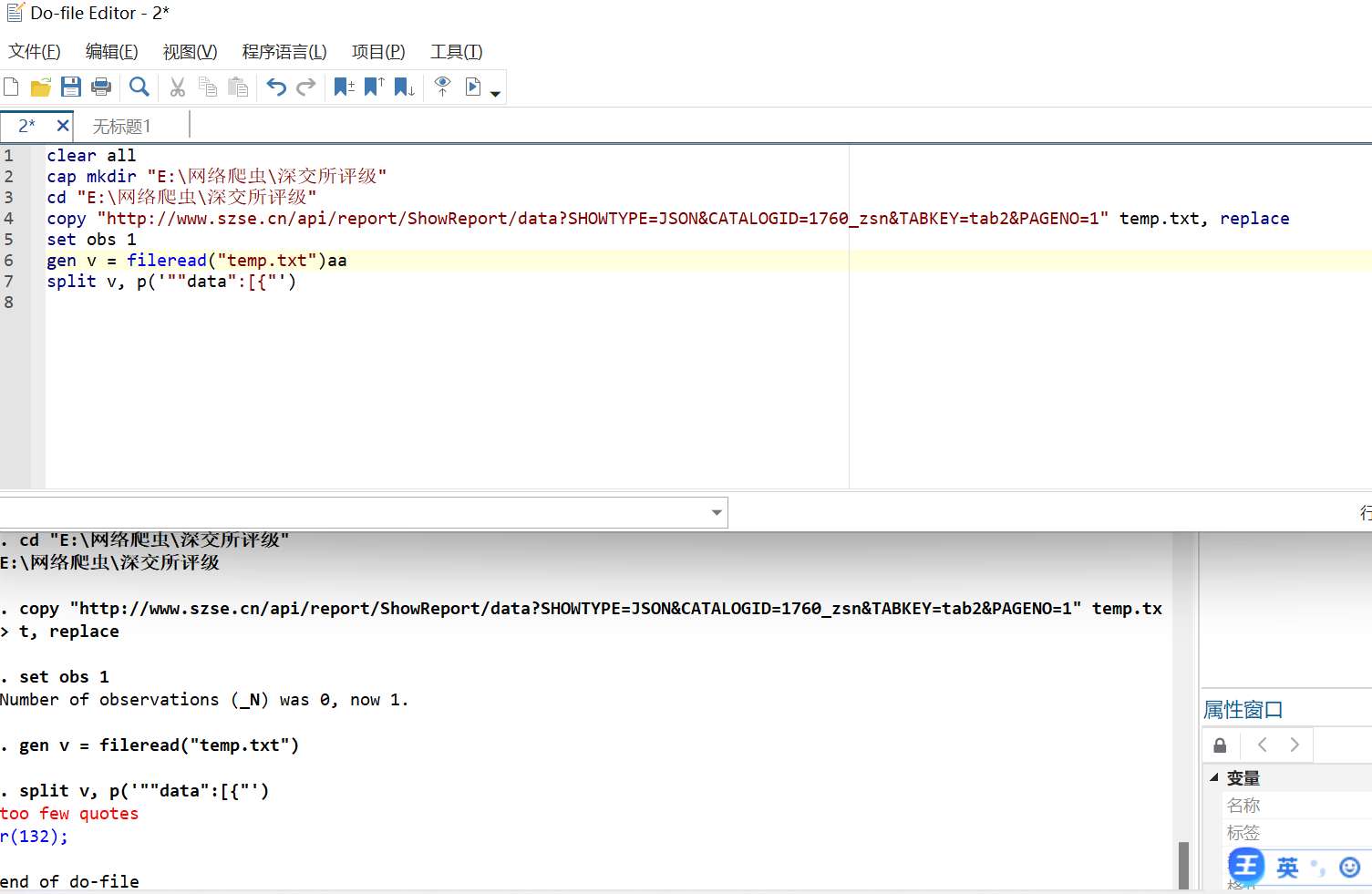1372x894 pixels.
Task: Click the Undo arrow icon
Action: click(276, 87)
